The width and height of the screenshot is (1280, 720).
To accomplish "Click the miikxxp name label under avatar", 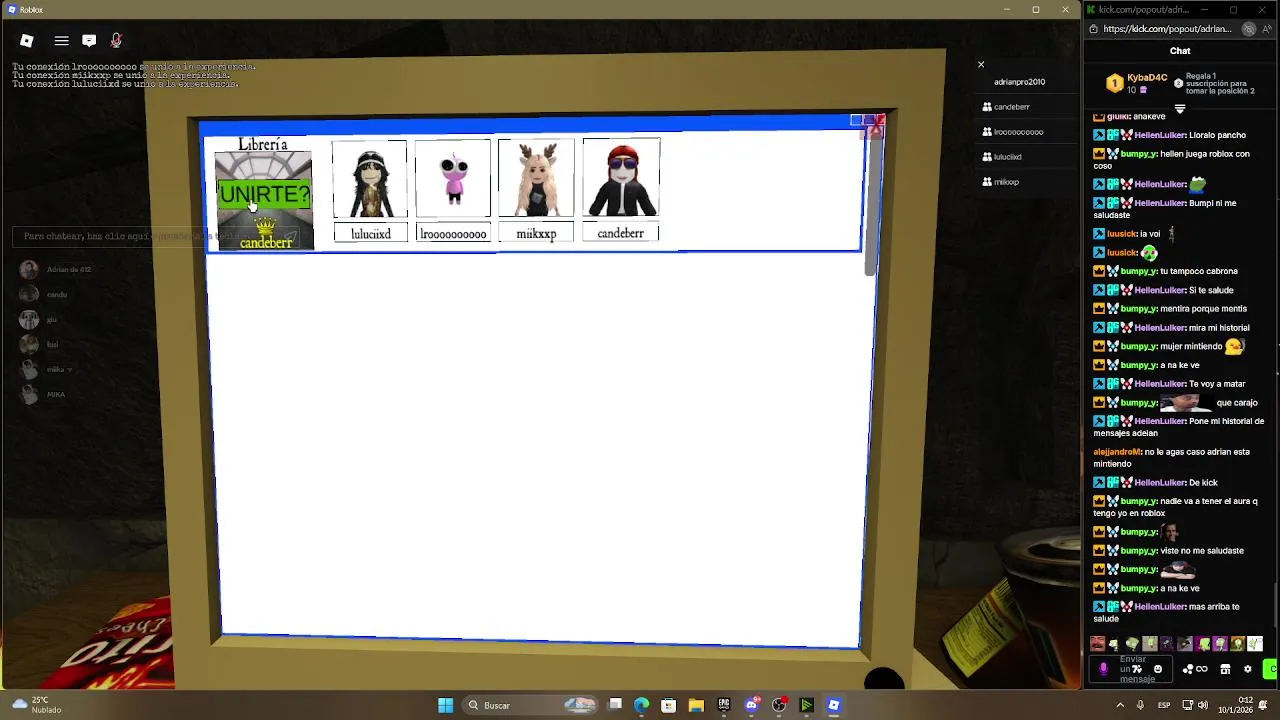I will click(536, 233).
